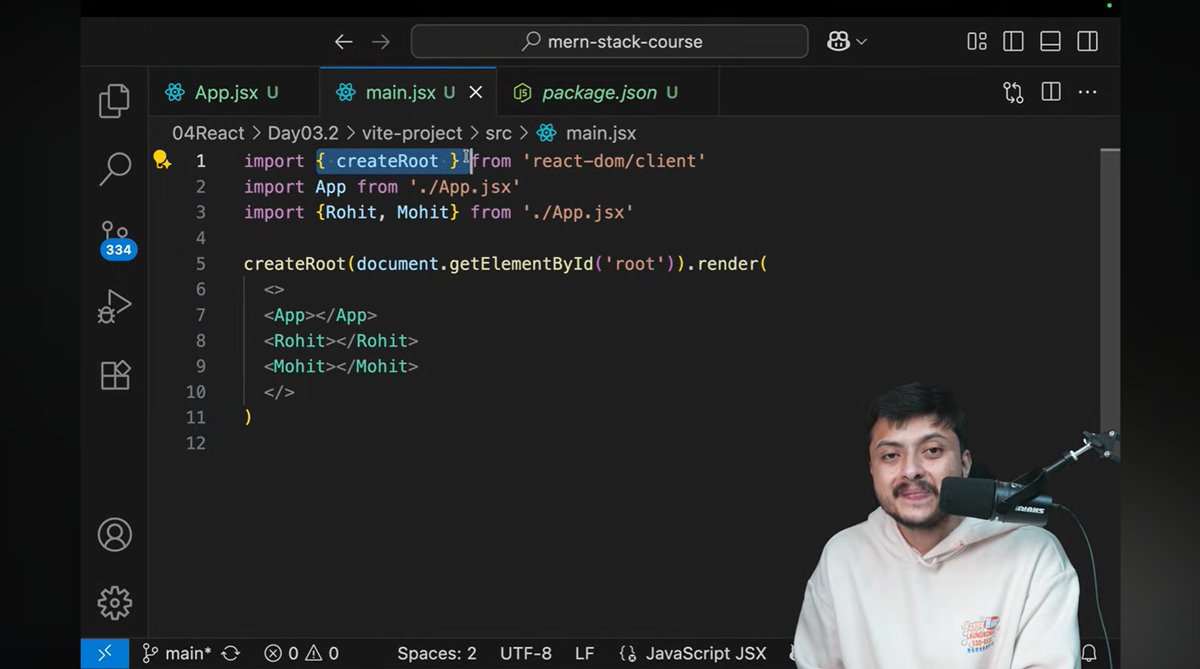1200x669 pixels.
Task: Toggle the secondary side bar
Action: coord(1087,41)
